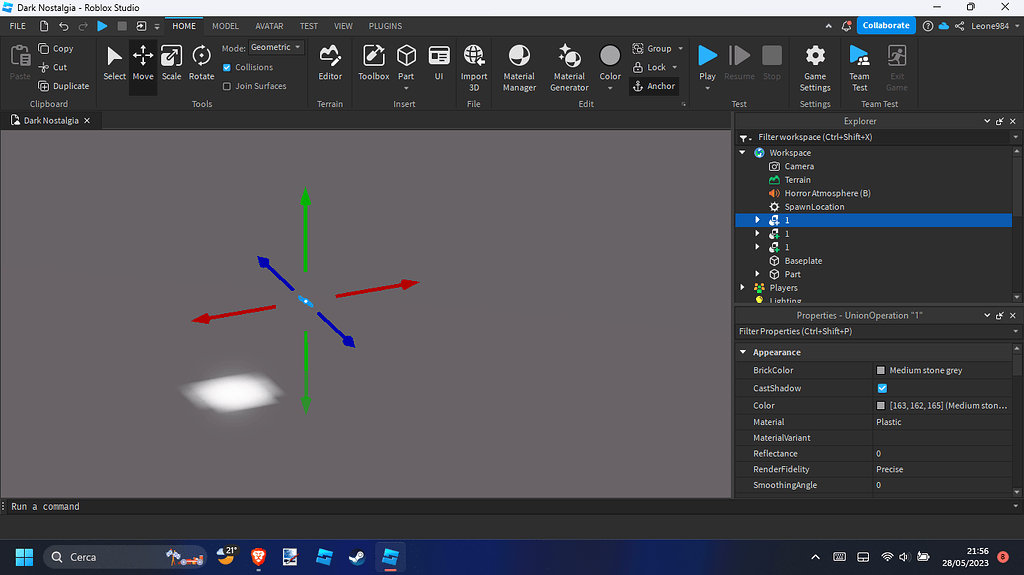Image resolution: width=1024 pixels, height=575 pixels.
Task: Activate the Scale tool
Action: 171,63
